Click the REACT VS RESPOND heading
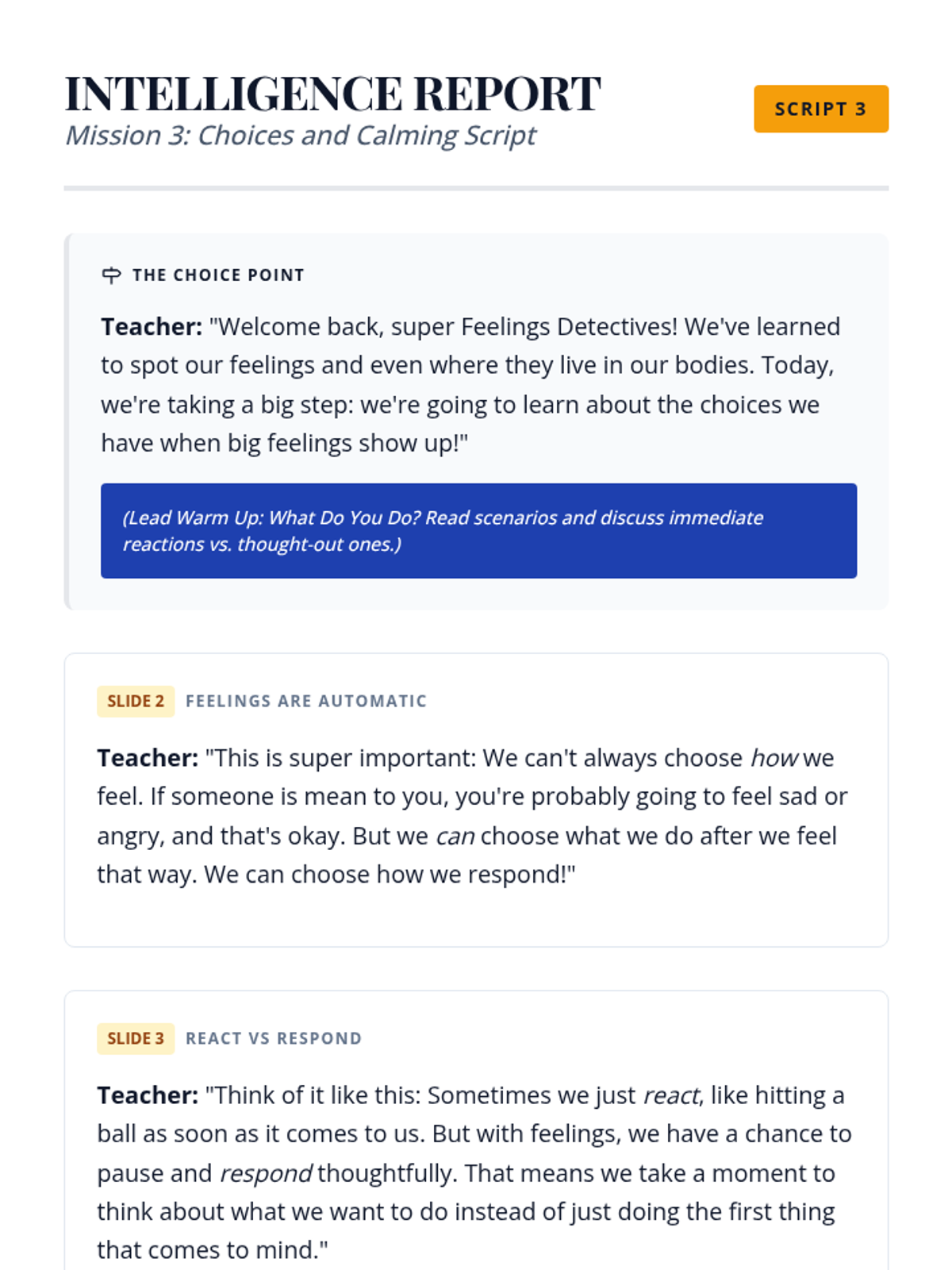 [274, 1039]
